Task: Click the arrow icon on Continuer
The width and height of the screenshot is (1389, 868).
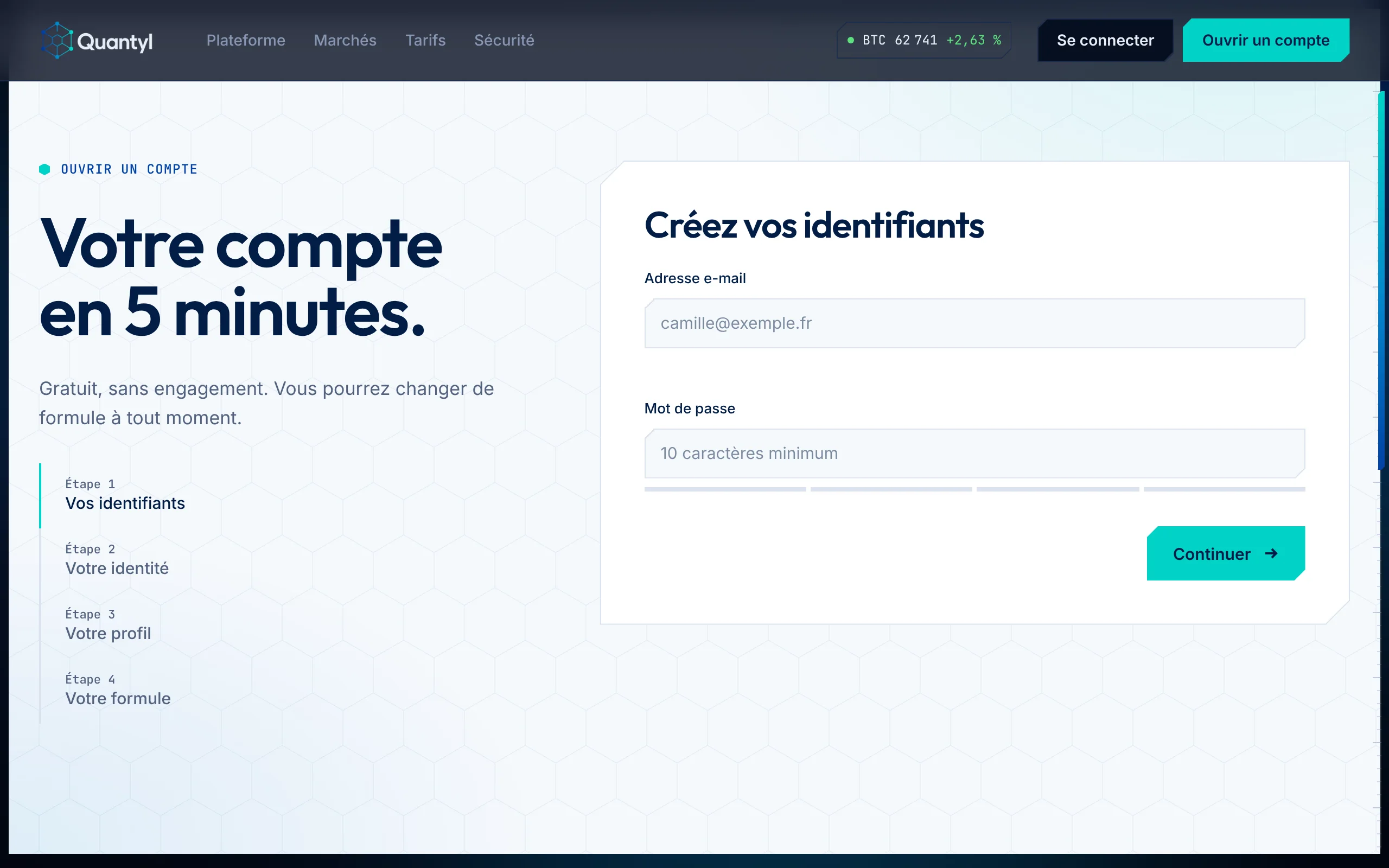Action: coord(1271,553)
